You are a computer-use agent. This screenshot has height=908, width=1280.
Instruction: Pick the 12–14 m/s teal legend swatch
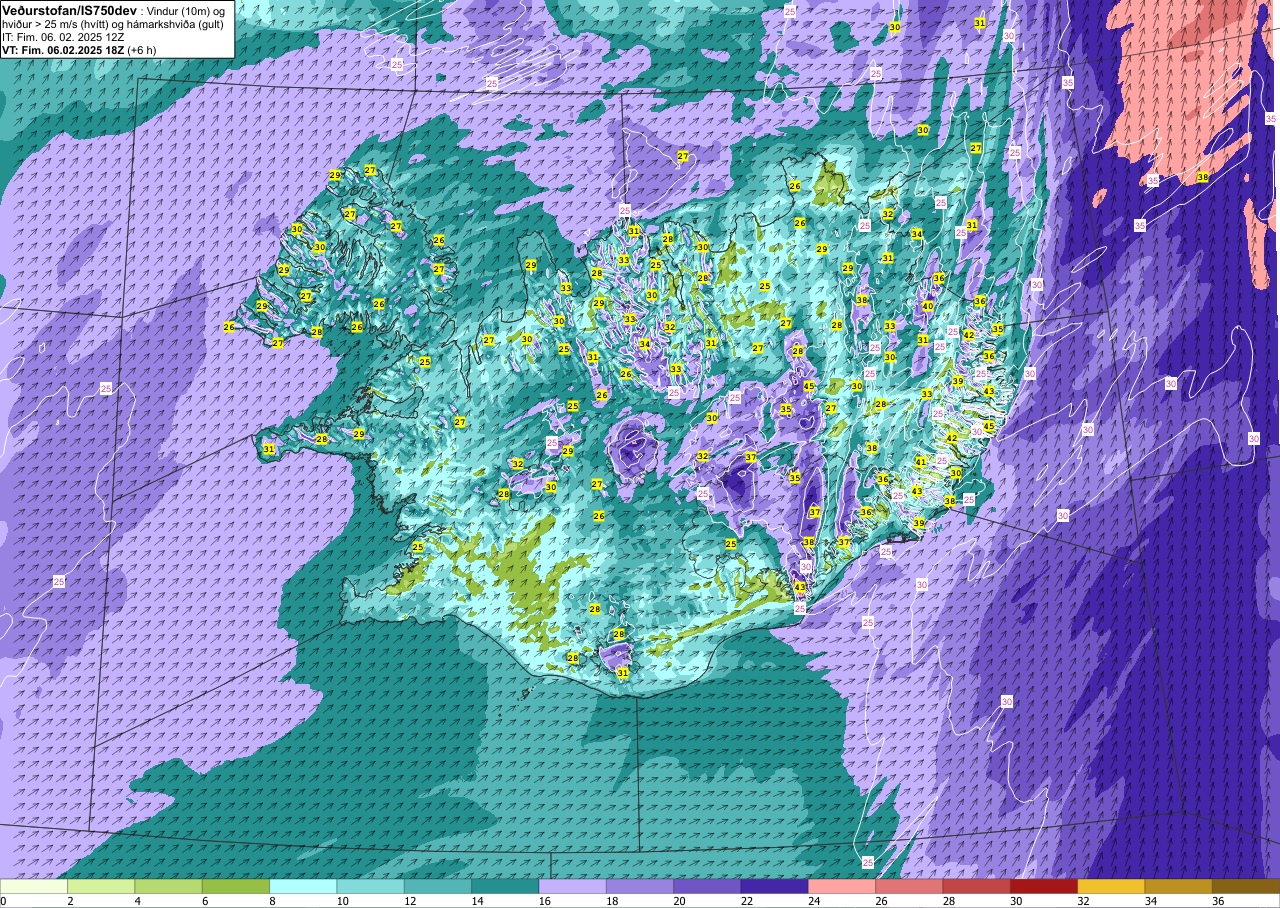coord(438,886)
